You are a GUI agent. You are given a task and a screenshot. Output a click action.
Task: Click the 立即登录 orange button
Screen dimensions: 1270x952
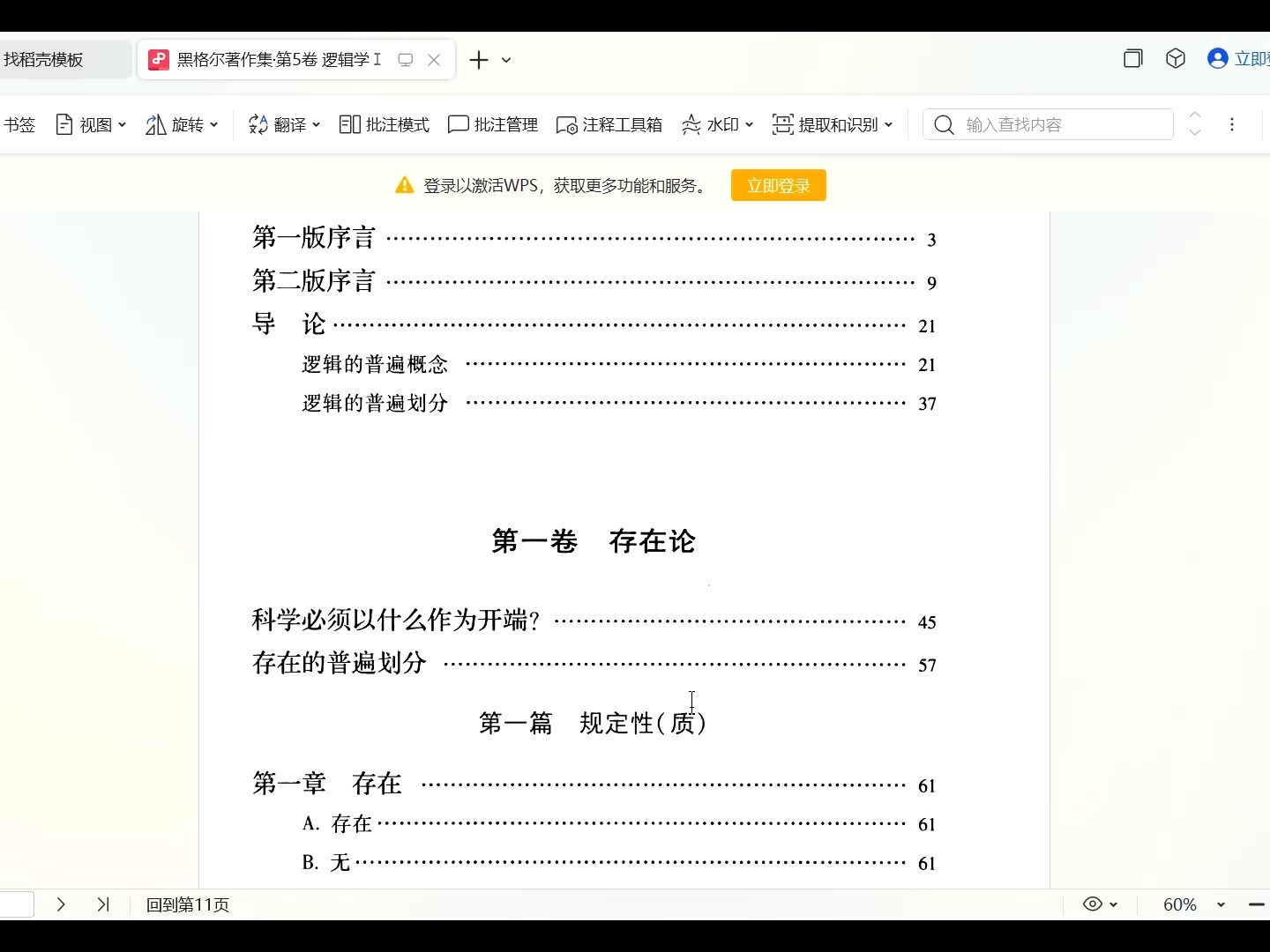(x=779, y=186)
